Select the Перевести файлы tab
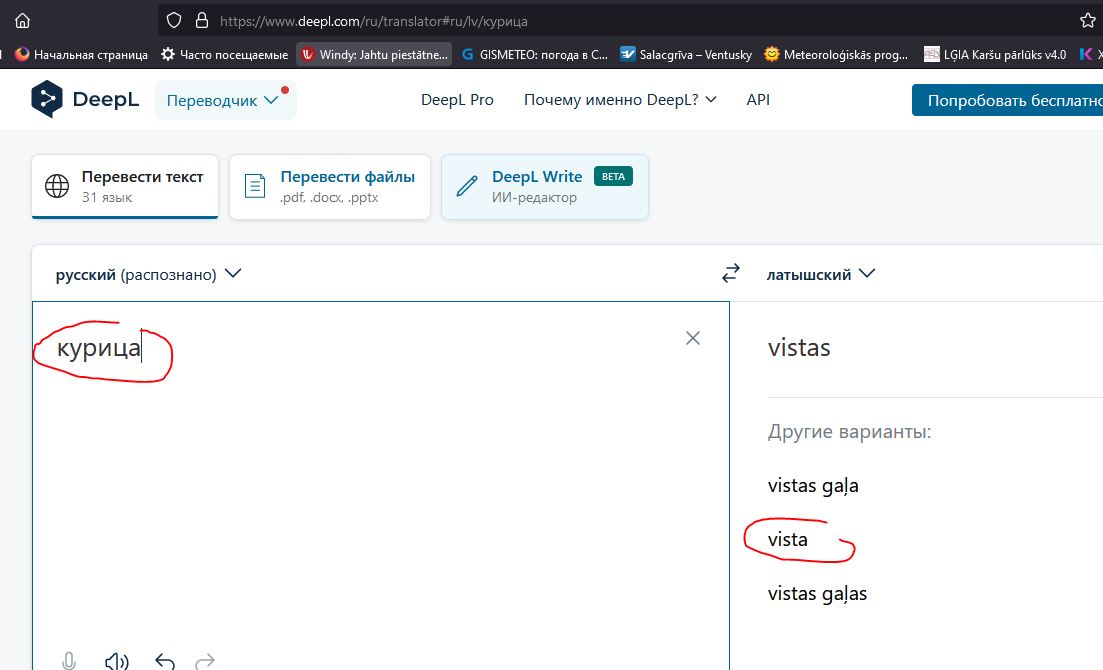 point(330,187)
